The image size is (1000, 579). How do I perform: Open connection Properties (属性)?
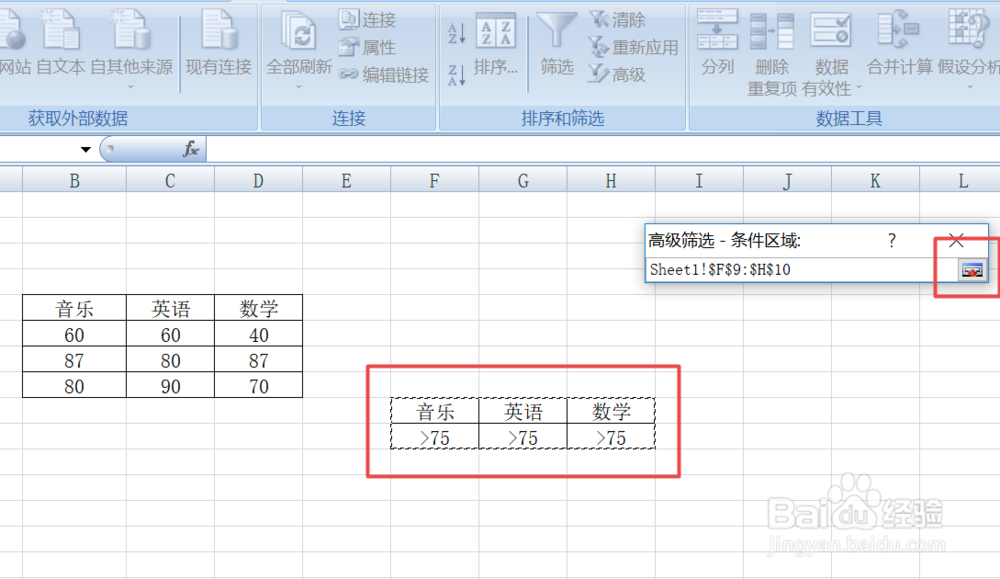(367, 46)
